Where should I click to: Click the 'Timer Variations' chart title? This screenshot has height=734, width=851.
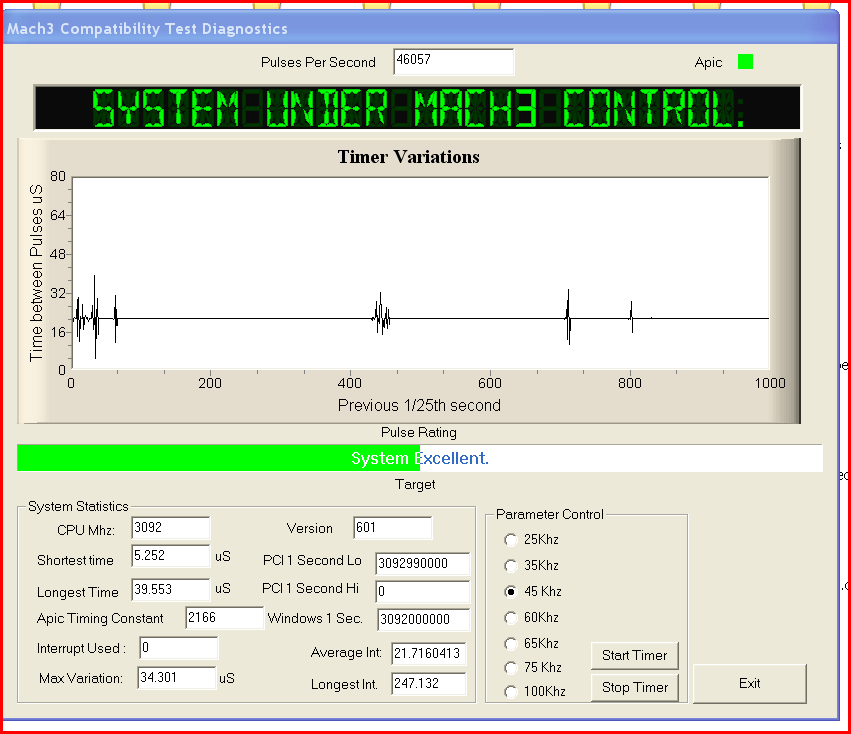coord(409,157)
